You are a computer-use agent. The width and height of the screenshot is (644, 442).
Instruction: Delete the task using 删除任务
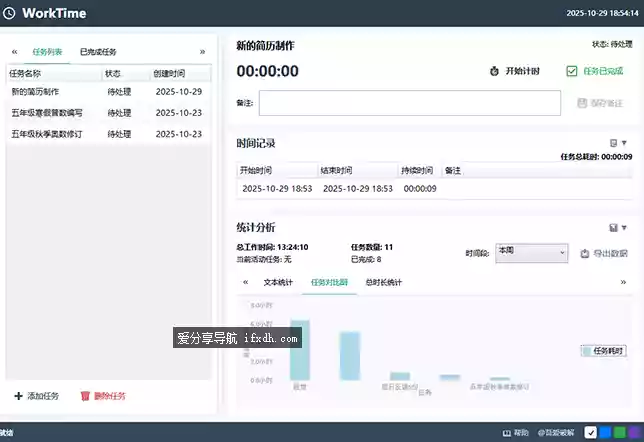[x=103, y=396]
